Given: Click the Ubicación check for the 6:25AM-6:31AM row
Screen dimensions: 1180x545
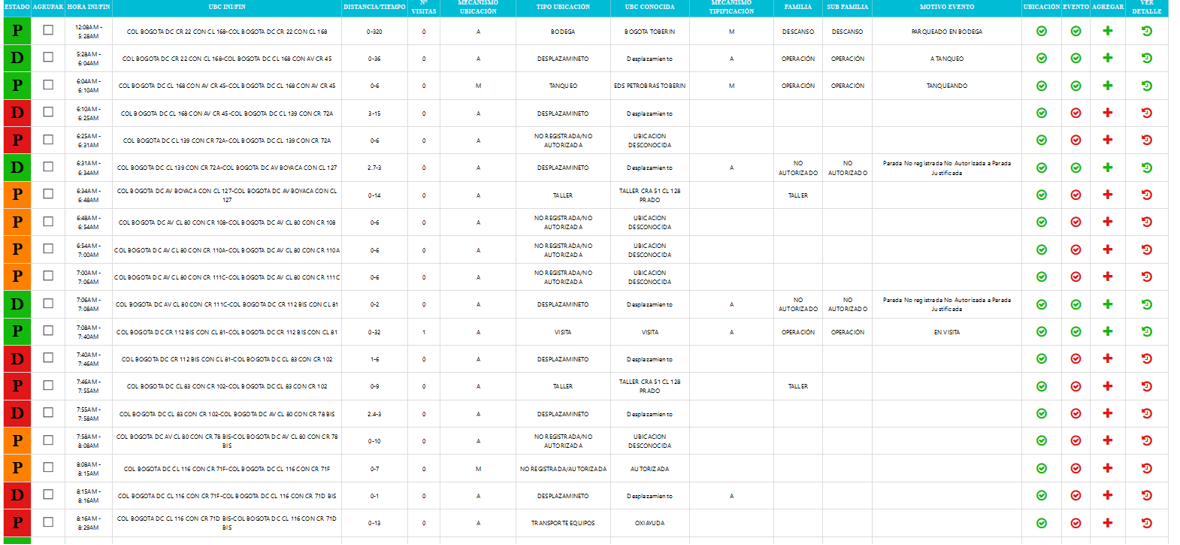Looking at the screenshot, I should point(1042,141).
